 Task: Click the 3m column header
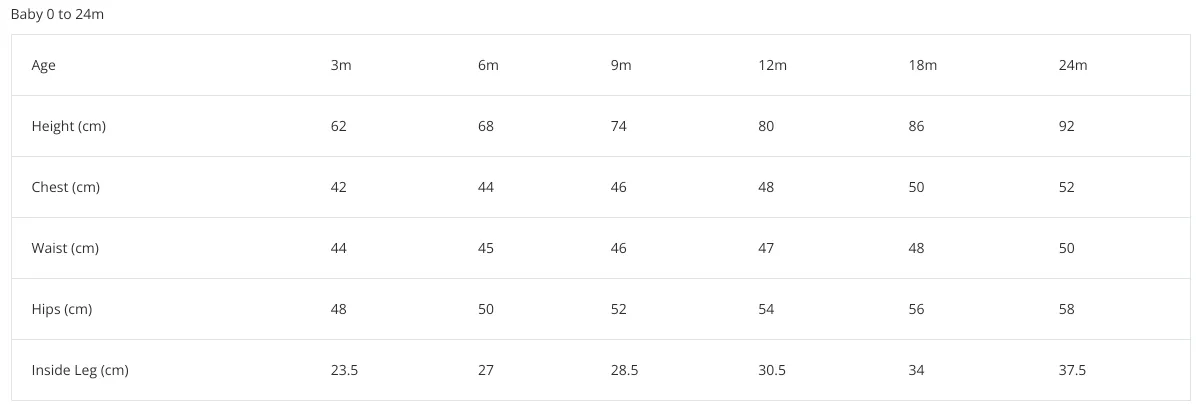coord(340,65)
